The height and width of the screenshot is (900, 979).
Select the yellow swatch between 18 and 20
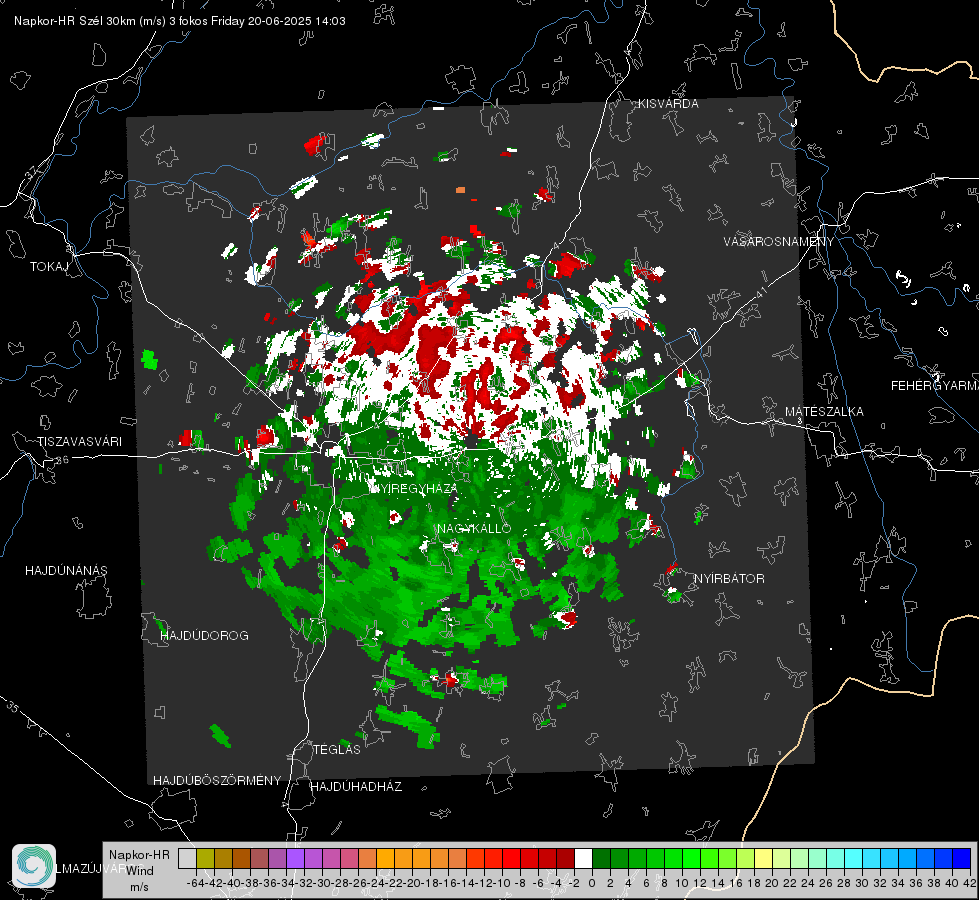(763, 858)
